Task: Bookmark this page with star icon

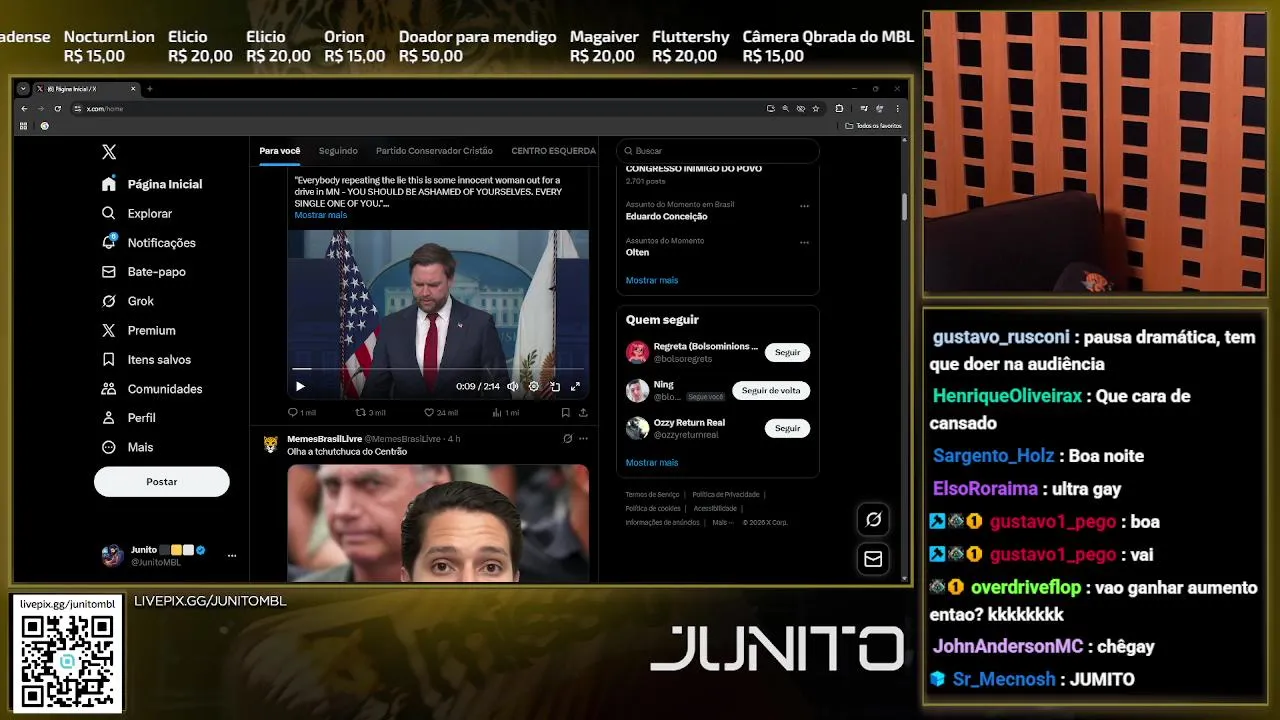Action: [816, 108]
